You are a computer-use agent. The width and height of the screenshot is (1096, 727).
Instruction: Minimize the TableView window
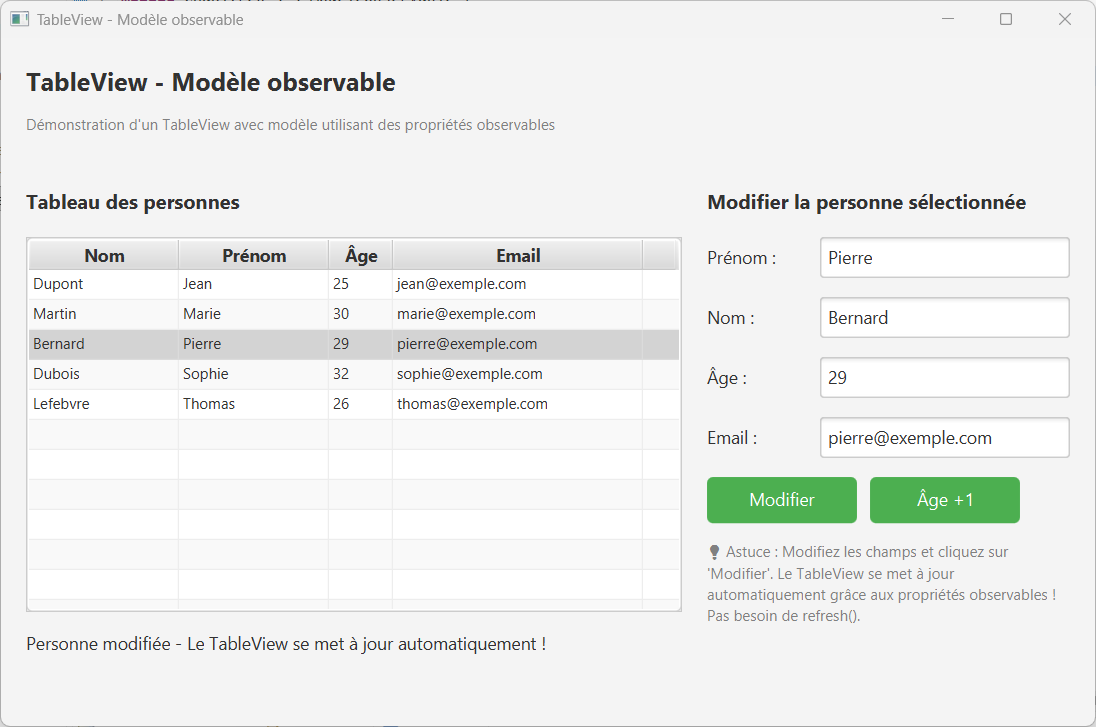(946, 18)
